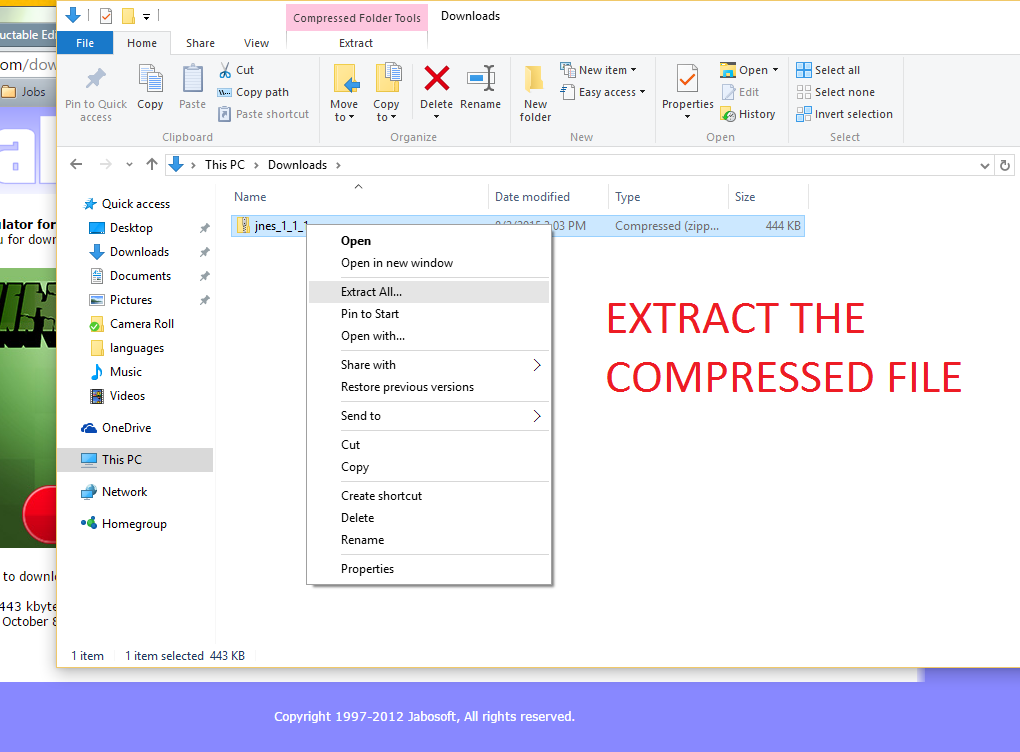Expand the Move to dropdown

pyautogui.click(x=344, y=117)
